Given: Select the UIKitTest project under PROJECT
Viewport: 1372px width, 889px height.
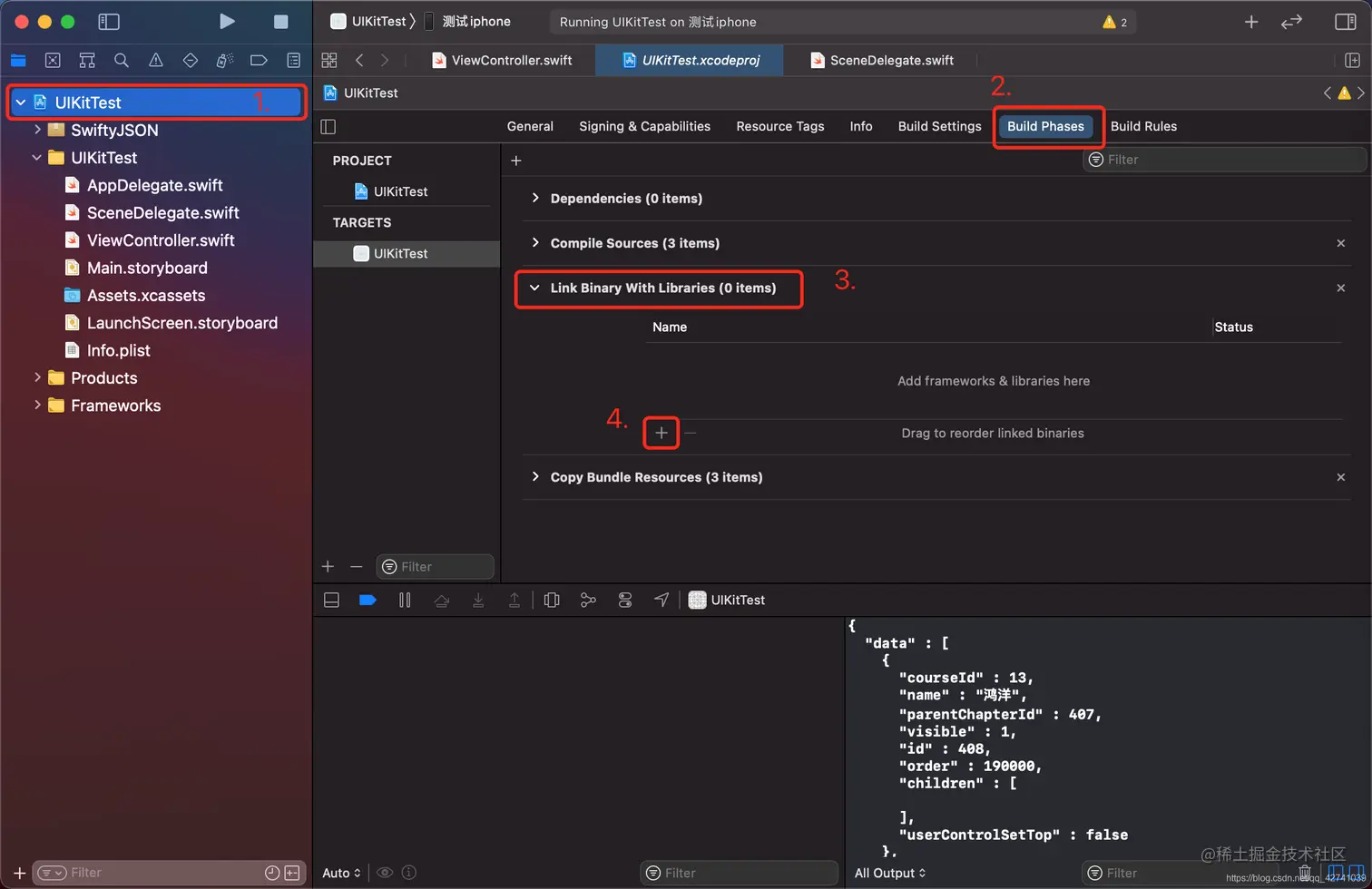Looking at the screenshot, I should (x=391, y=191).
